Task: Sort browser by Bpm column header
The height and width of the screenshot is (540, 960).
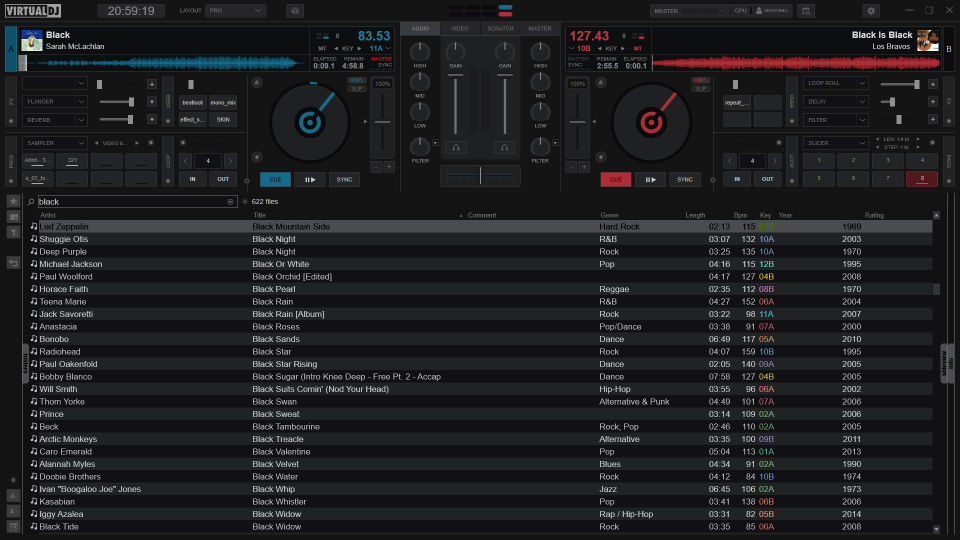Action: 740,216
